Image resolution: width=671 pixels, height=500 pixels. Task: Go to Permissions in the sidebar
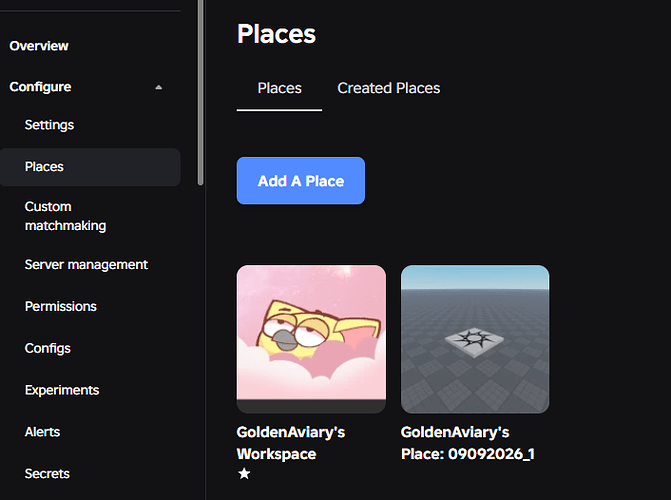coord(60,307)
